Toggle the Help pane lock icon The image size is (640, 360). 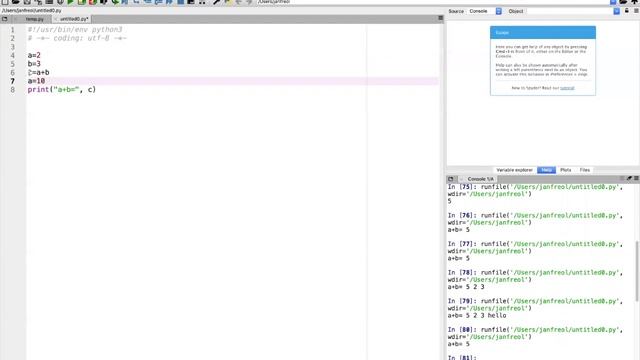coord(627,11)
